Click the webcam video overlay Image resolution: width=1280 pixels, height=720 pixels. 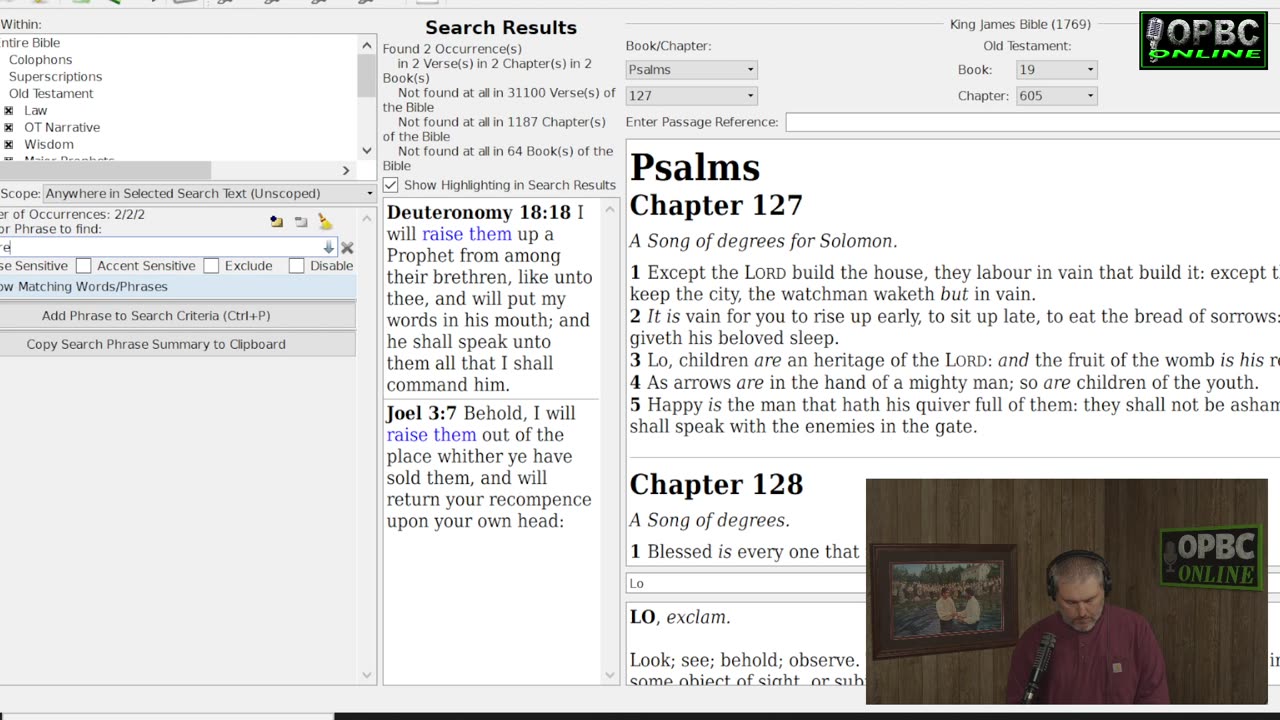1066,591
